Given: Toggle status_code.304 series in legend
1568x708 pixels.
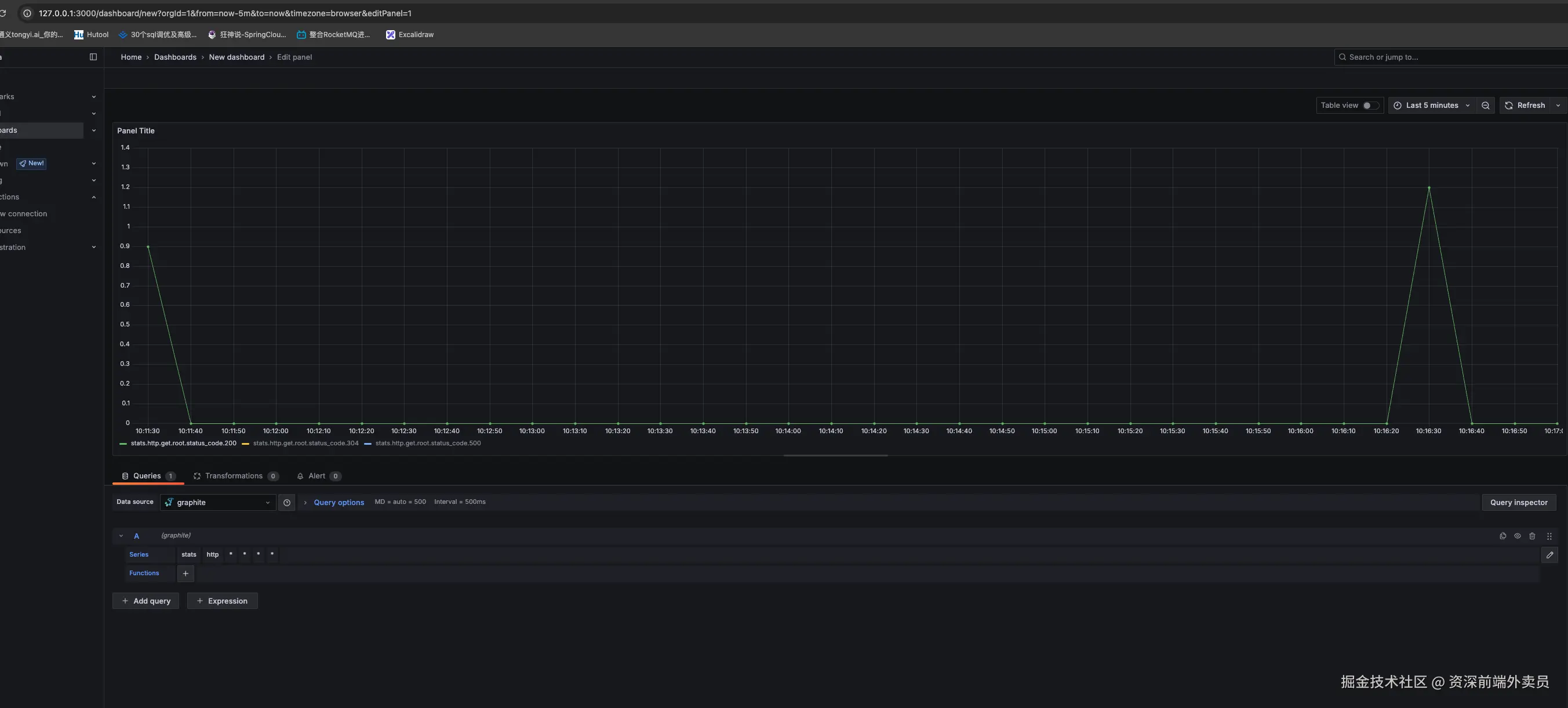Looking at the screenshot, I should pyautogui.click(x=305, y=444).
